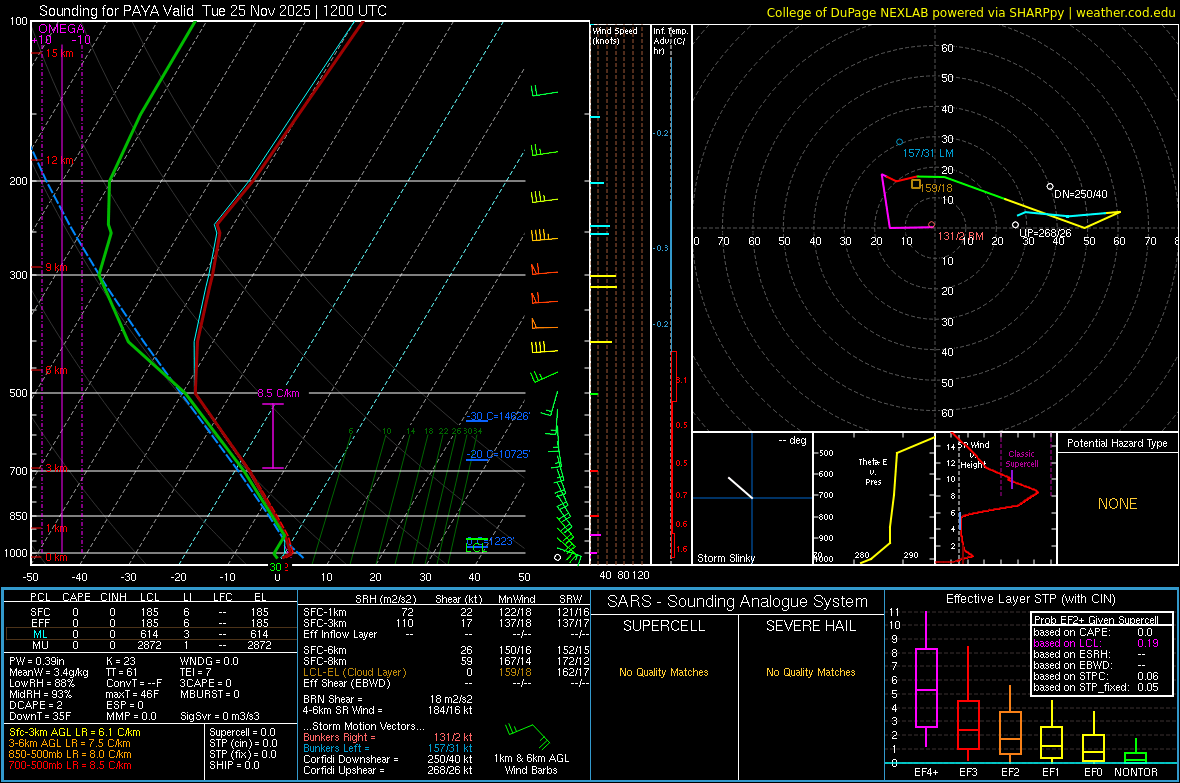Click the SFC-1km SRH row
Image resolution: width=1180 pixels, height=783 pixels.
point(446,612)
